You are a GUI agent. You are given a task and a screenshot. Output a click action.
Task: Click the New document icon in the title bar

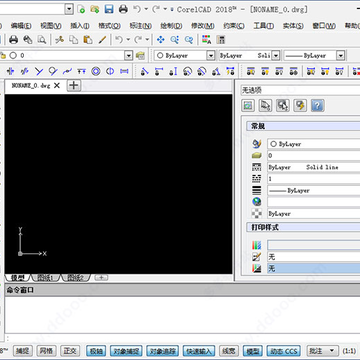[x=80, y=9]
